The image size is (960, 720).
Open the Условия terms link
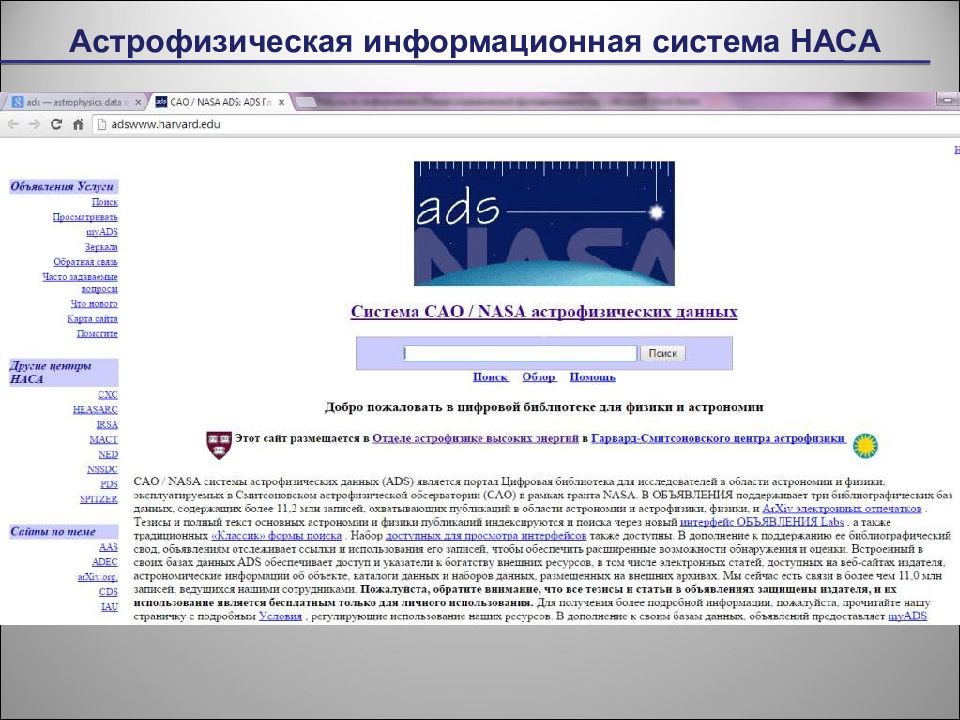point(280,616)
